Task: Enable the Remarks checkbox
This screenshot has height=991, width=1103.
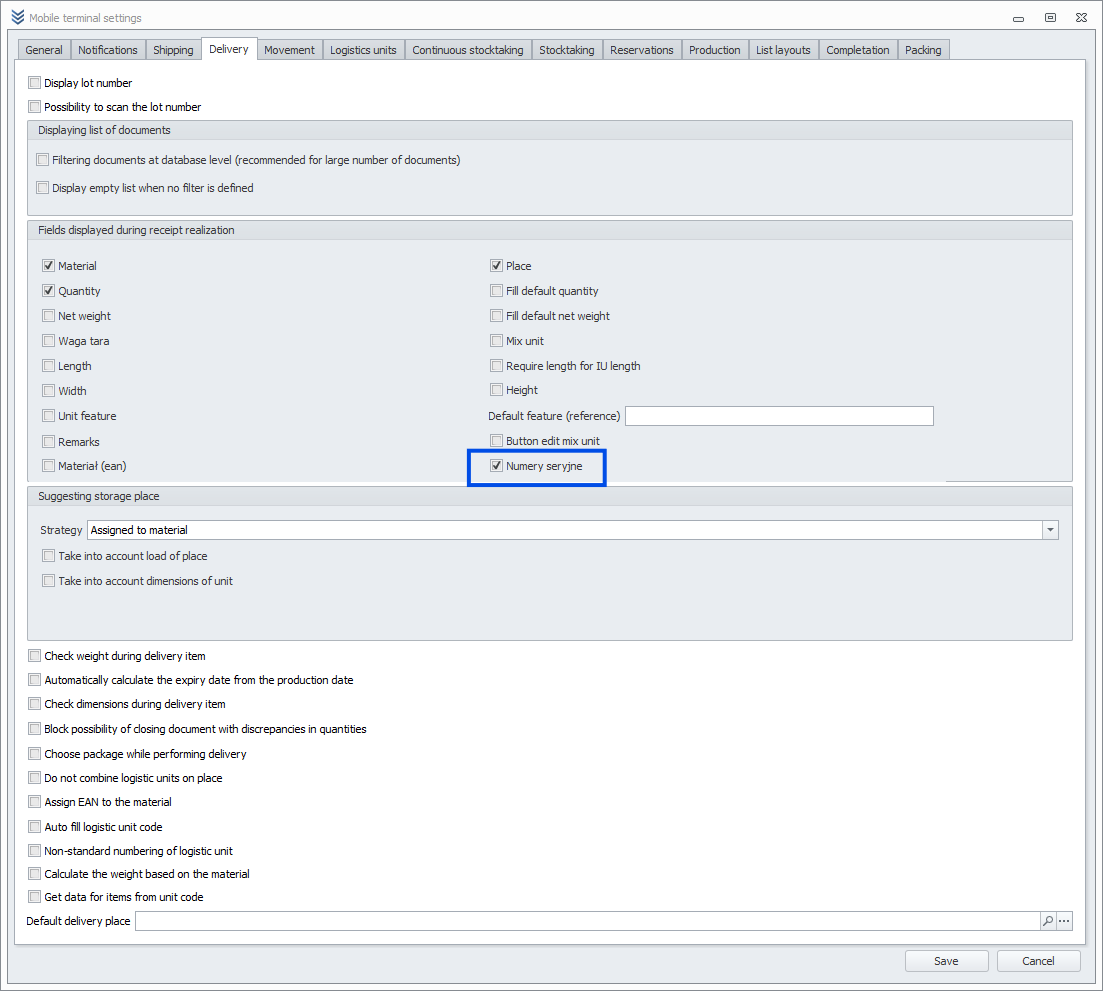Action: pos(49,442)
